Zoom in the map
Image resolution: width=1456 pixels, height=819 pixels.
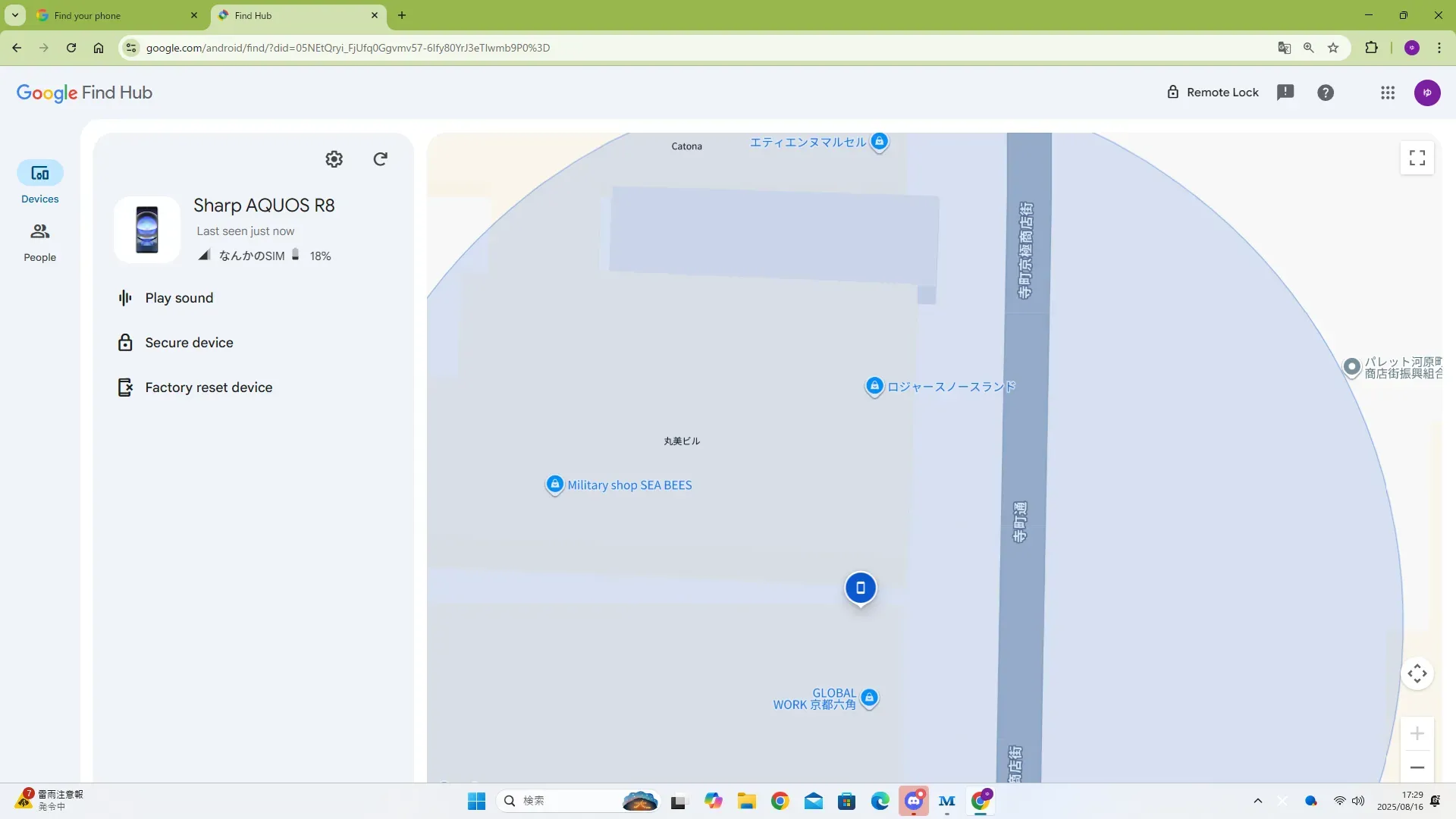pyautogui.click(x=1417, y=733)
